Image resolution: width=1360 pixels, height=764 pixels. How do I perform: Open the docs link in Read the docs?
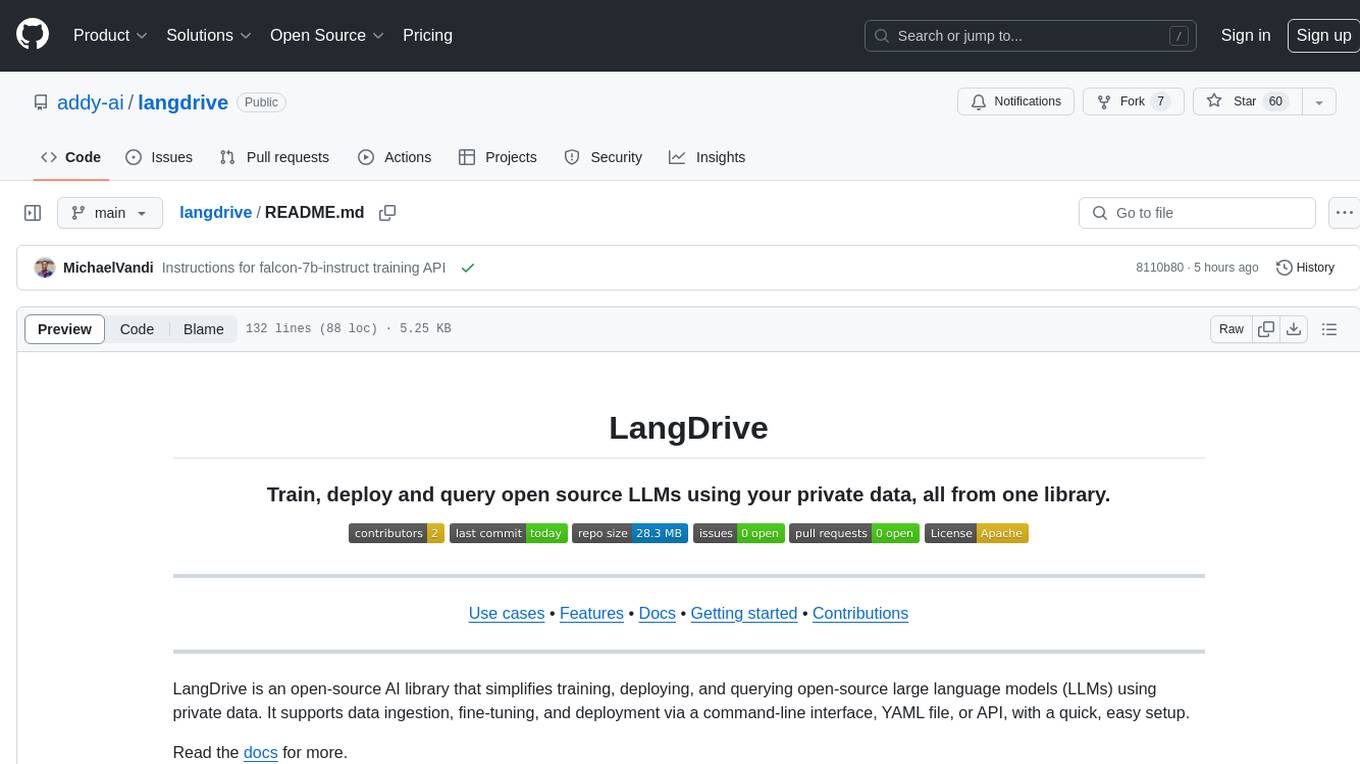(x=260, y=752)
